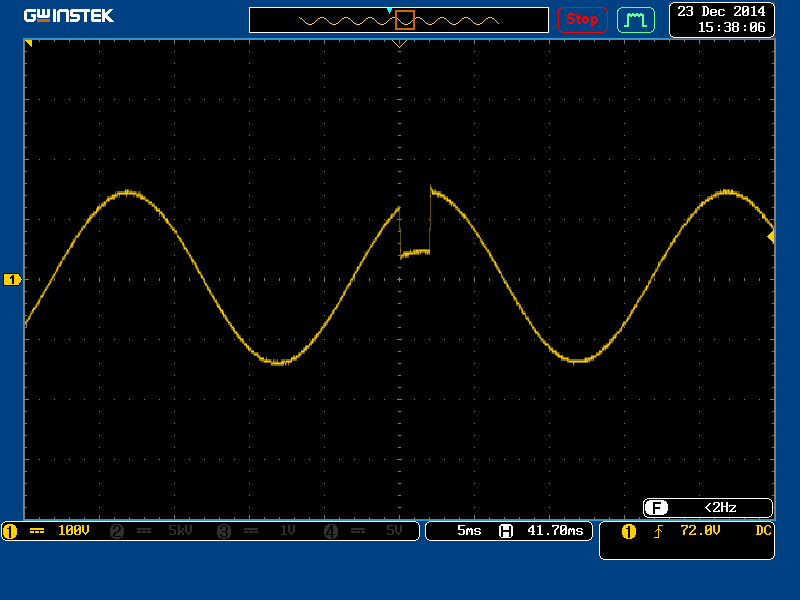The height and width of the screenshot is (600, 800).
Task: Select the channel 1 ground marker
Action: point(12,280)
